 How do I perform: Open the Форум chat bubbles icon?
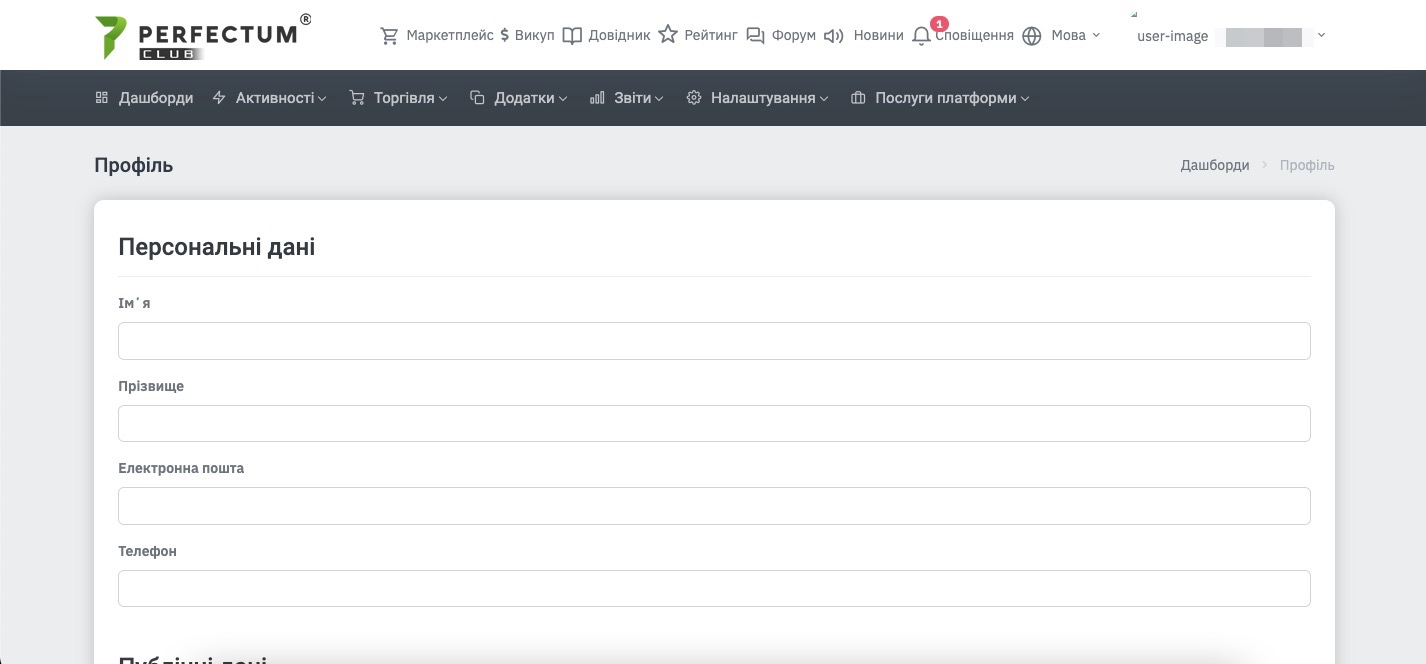click(756, 36)
